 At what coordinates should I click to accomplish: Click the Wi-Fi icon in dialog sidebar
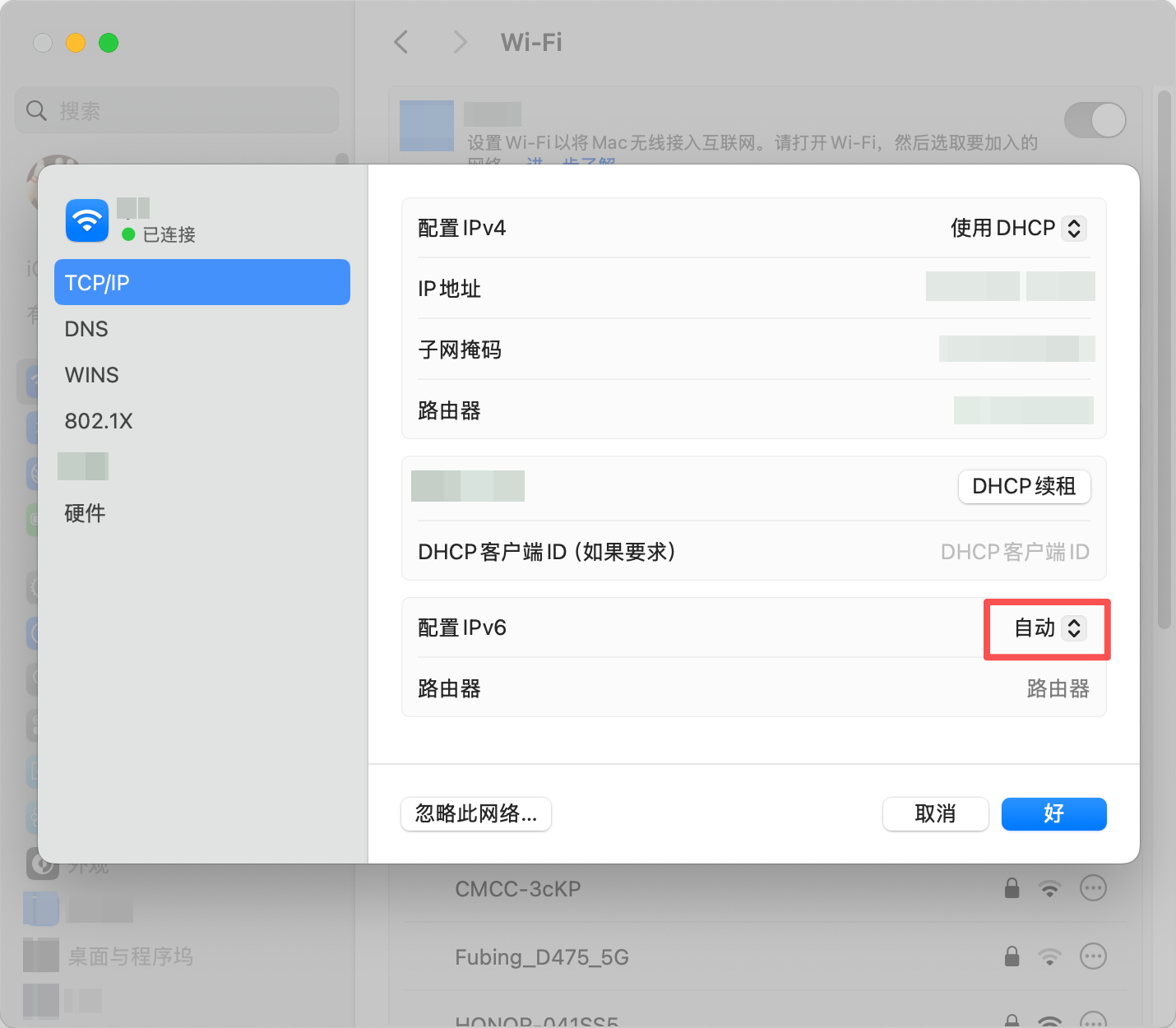[x=87, y=220]
